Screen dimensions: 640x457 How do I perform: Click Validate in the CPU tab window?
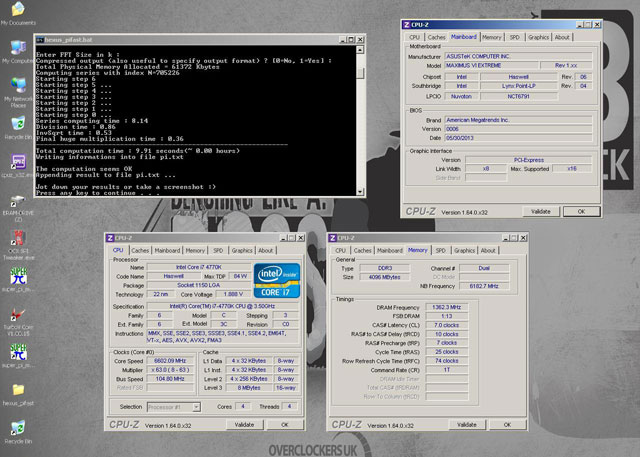(243, 425)
